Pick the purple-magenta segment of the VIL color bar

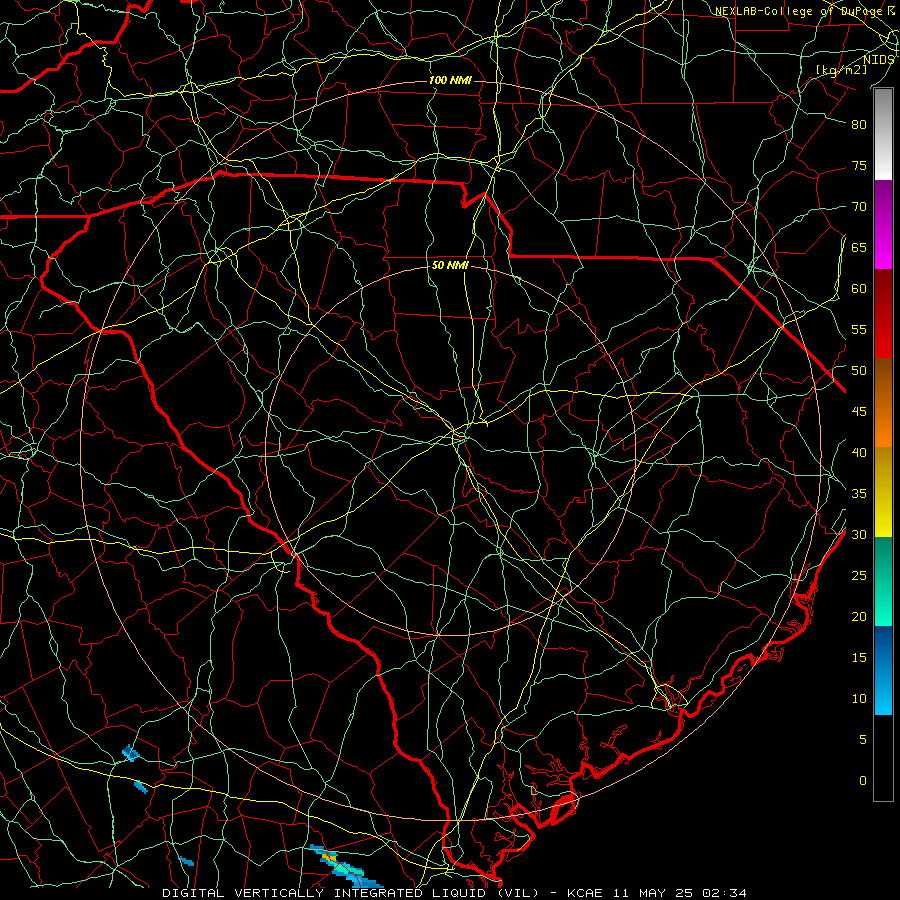point(883,224)
